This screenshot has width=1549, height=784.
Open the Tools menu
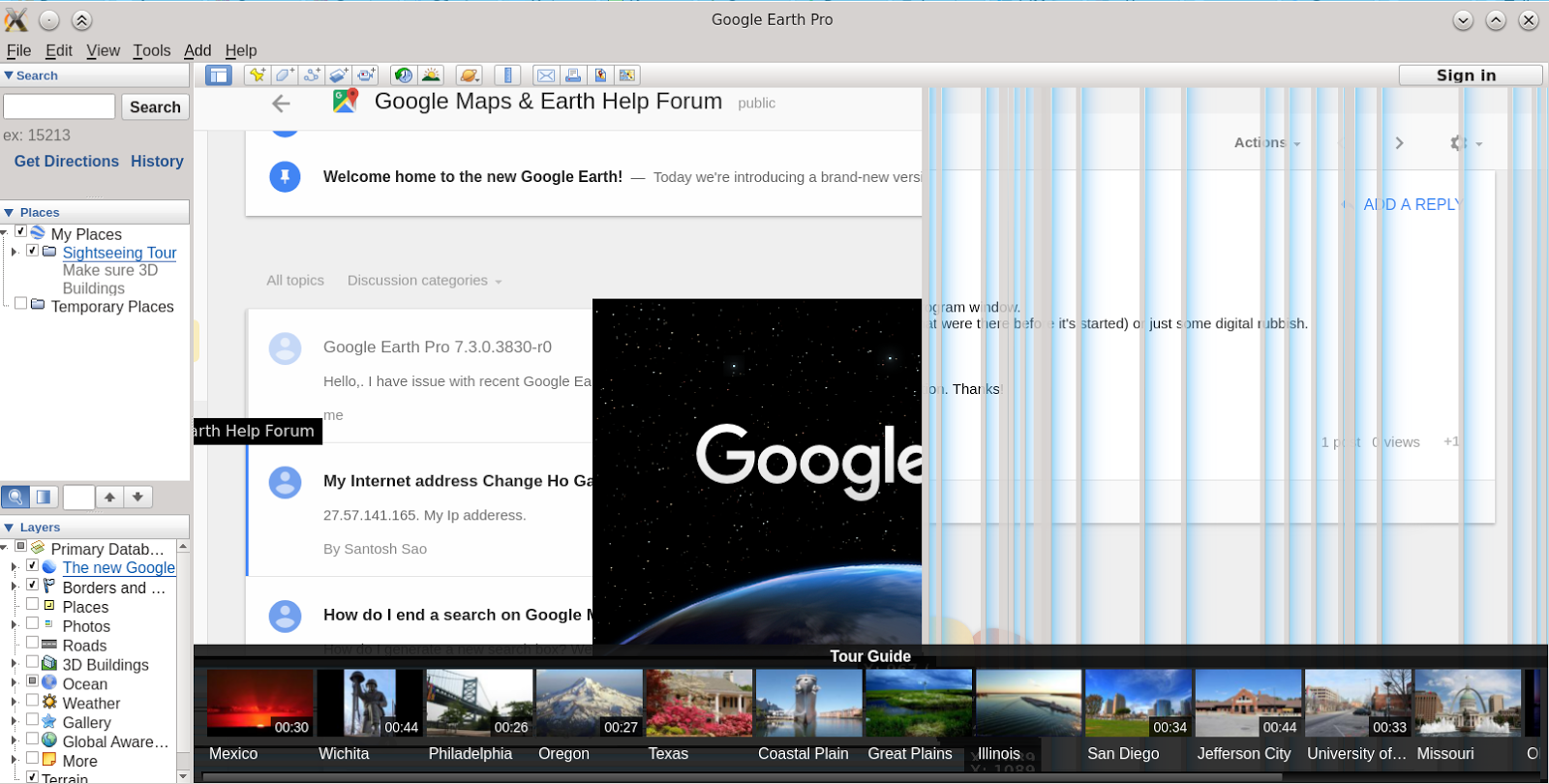tap(152, 50)
